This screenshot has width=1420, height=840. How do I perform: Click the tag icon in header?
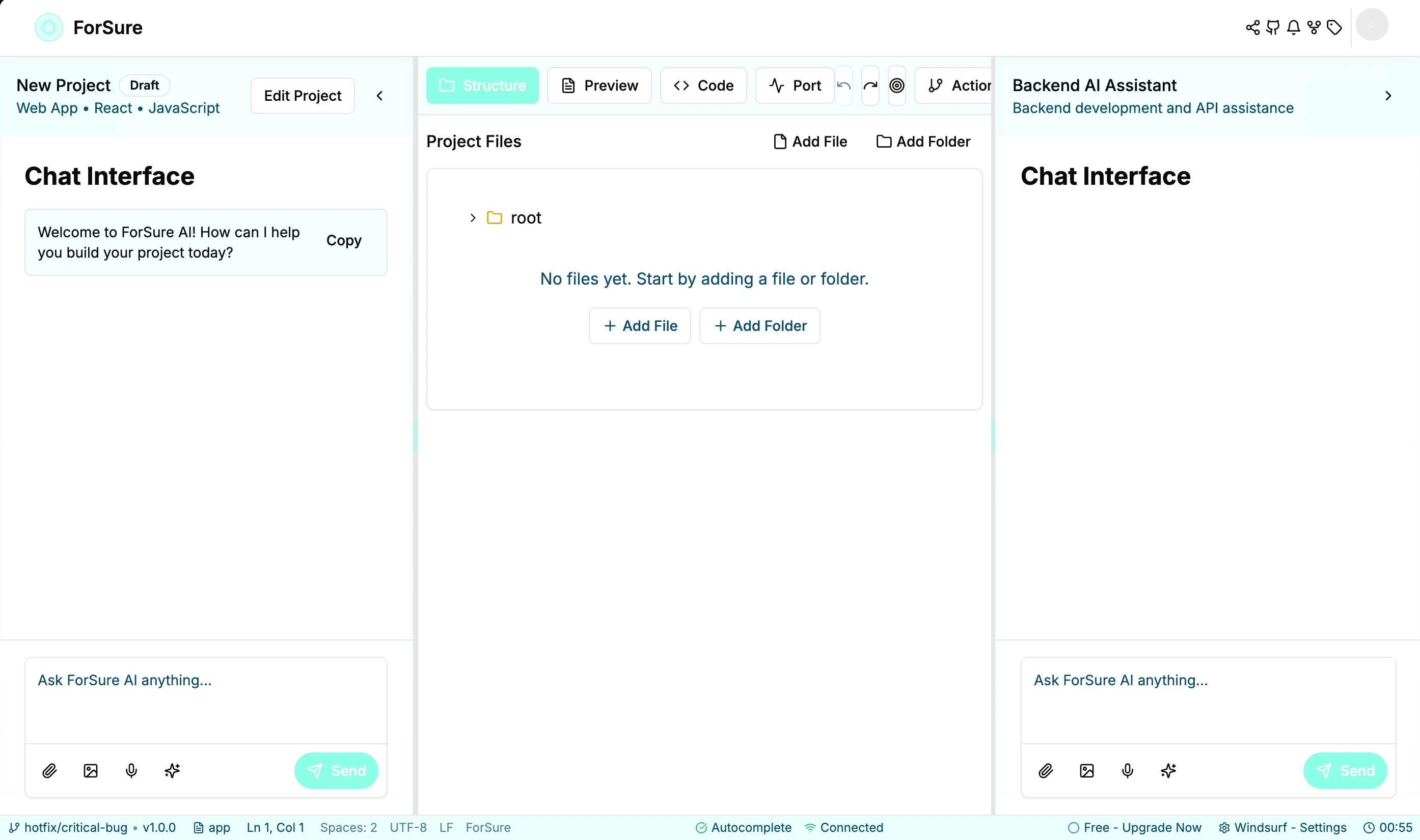1334,27
